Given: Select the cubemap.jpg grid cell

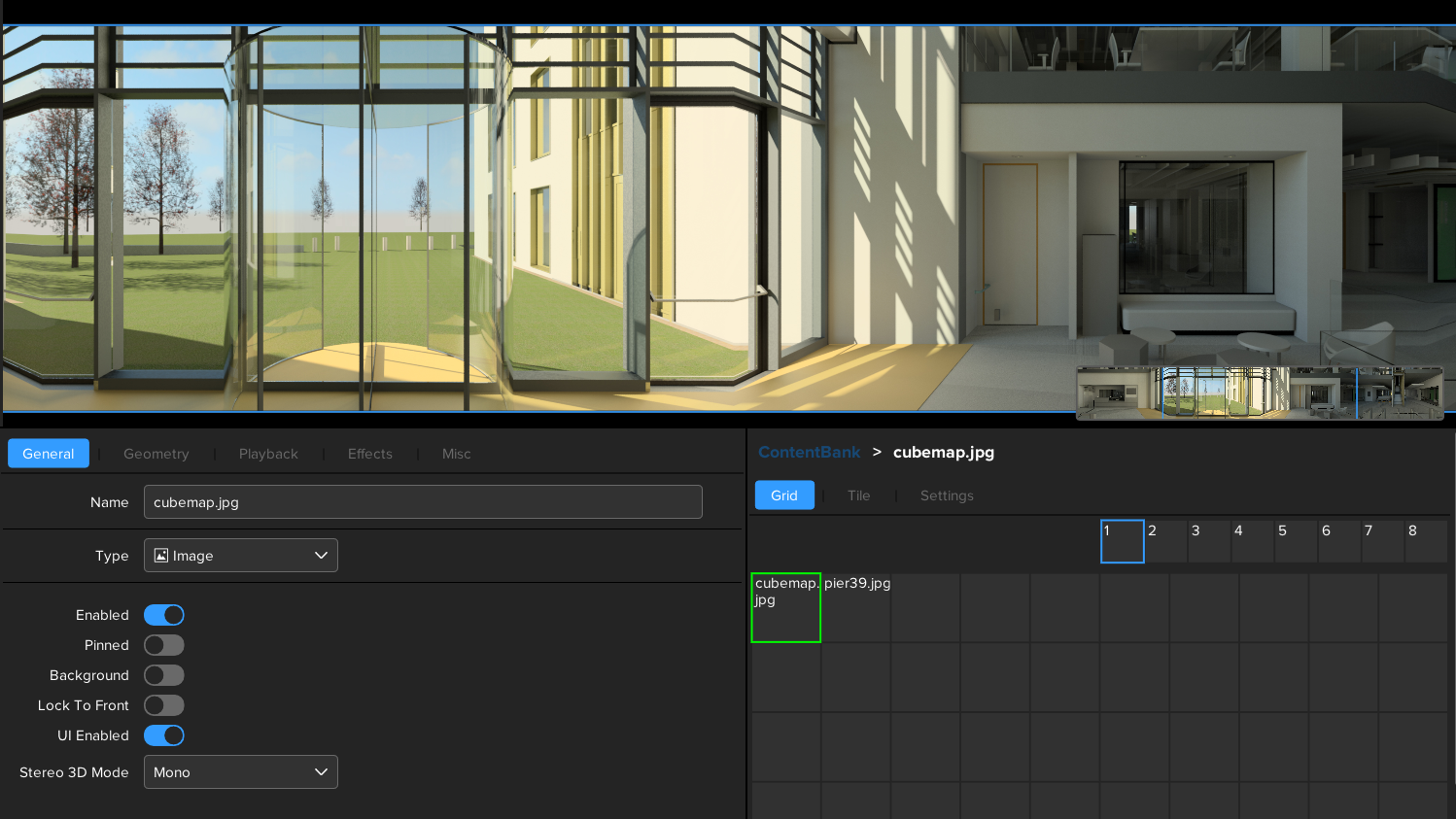Looking at the screenshot, I should click(786, 608).
